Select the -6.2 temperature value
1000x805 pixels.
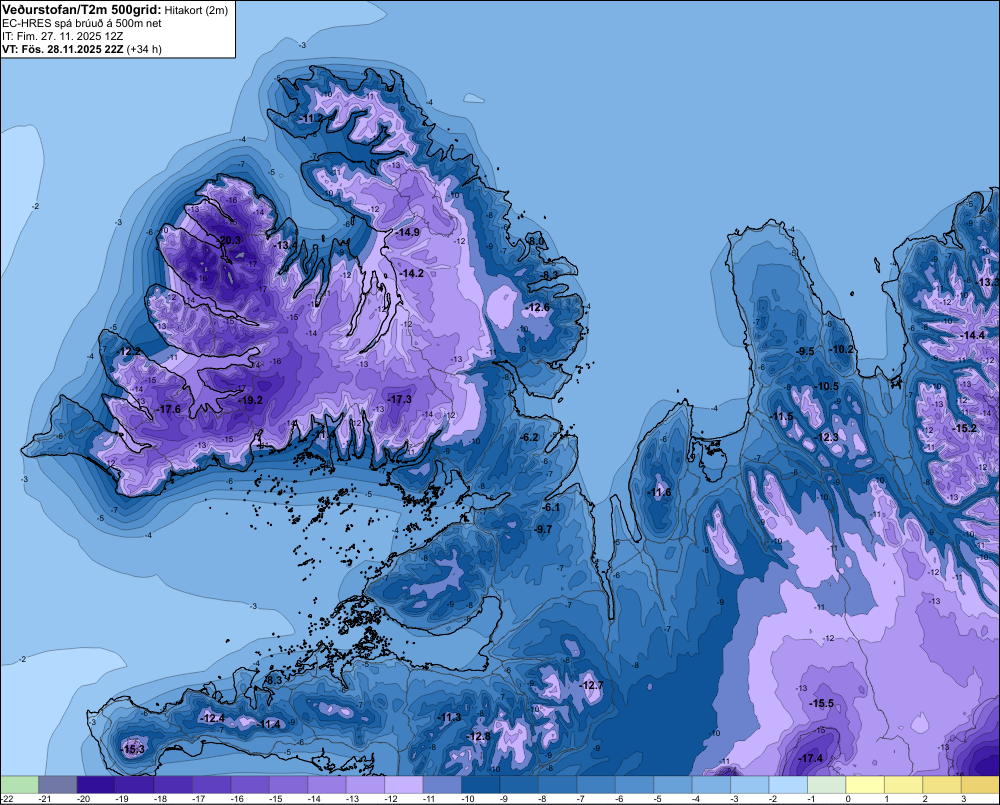[529, 438]
